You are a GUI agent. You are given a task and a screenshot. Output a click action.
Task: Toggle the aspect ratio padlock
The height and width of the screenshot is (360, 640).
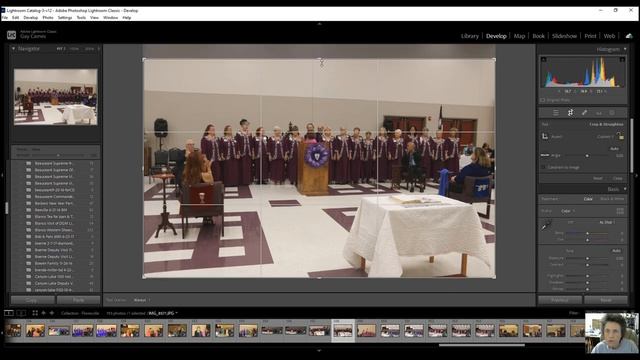[620, 136]
